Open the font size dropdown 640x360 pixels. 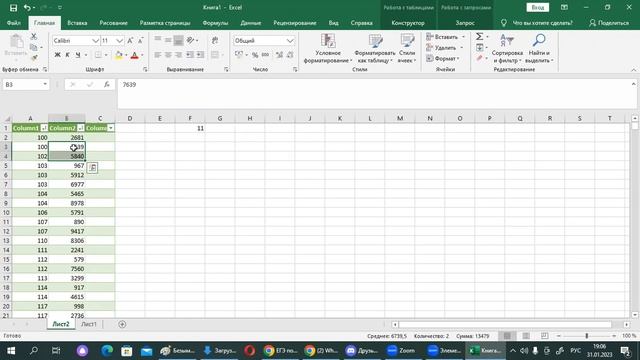click(119, 41)
